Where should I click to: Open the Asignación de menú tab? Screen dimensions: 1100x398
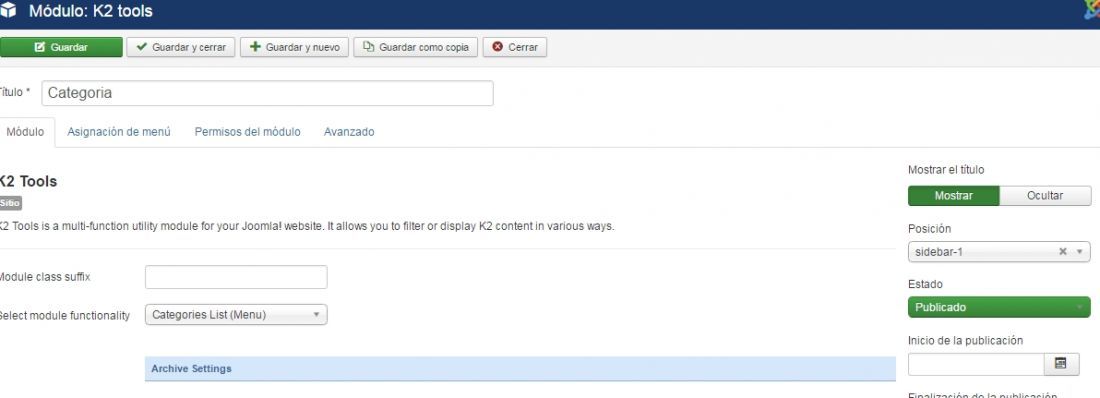point(119,132)
